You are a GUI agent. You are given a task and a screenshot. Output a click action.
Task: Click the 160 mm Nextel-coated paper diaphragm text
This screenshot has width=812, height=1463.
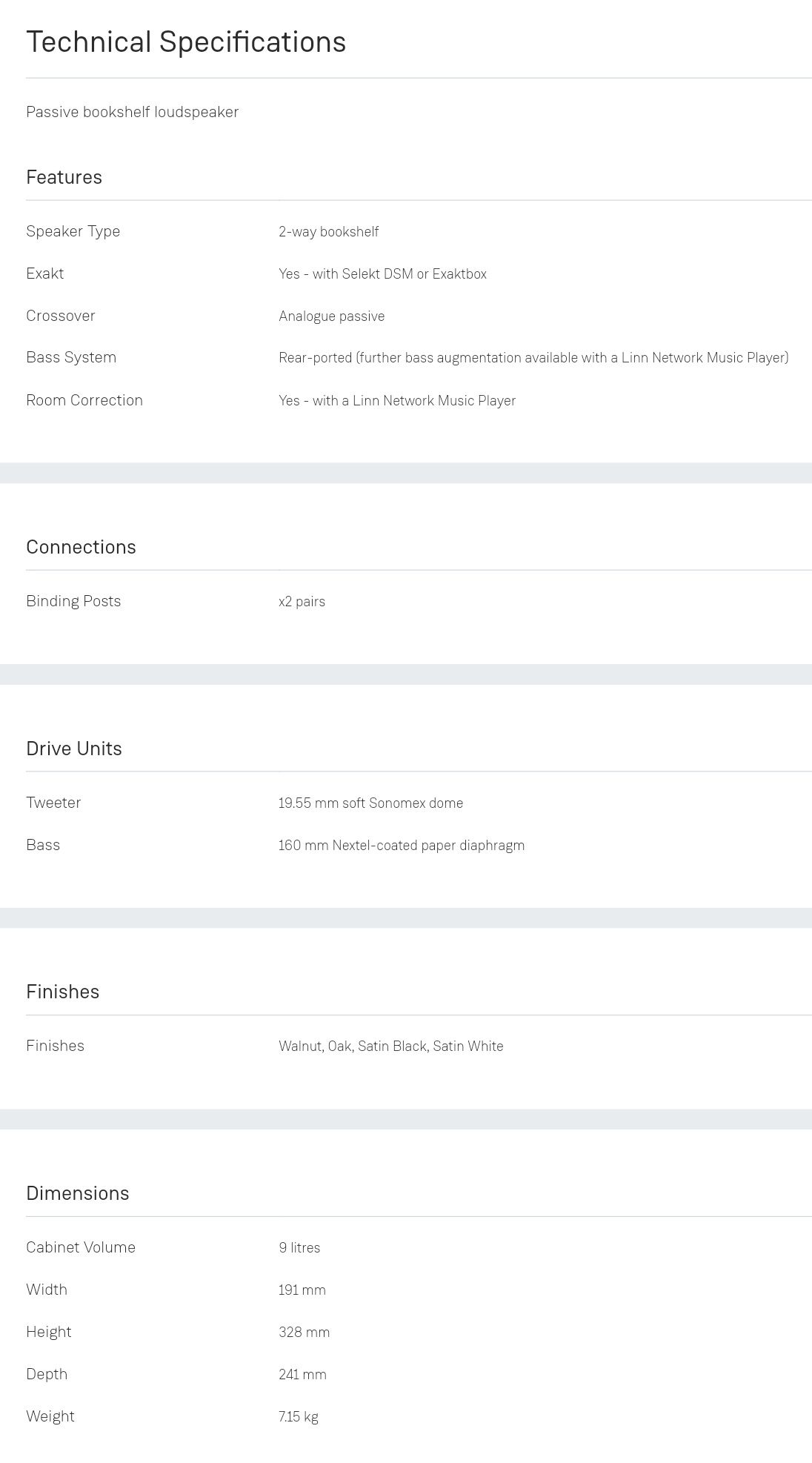click(401, 846)
